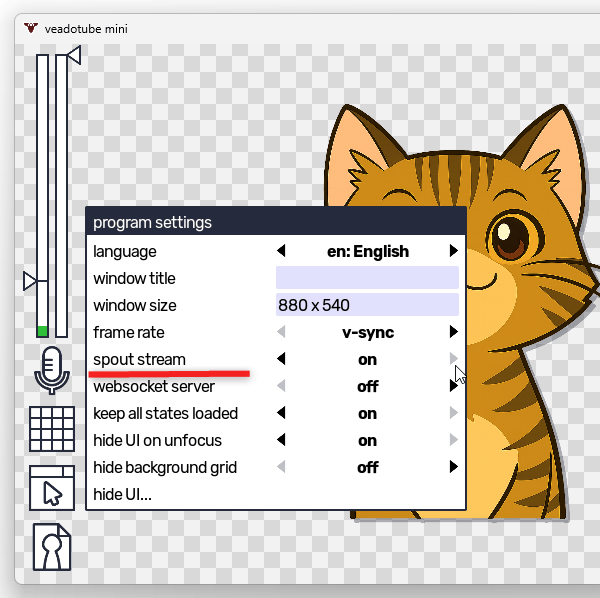Click spout stream right arrow
The width and height of the screenshot is (600, 598).
coord(453,359)
